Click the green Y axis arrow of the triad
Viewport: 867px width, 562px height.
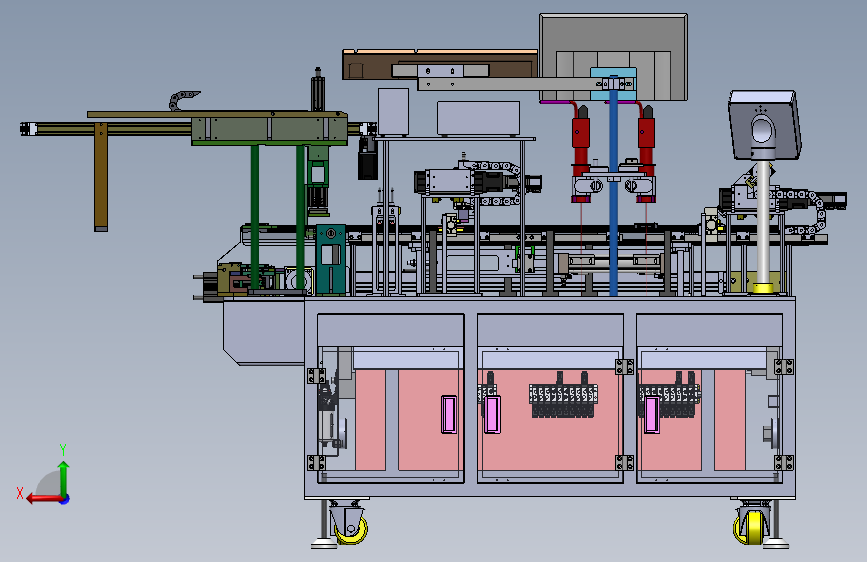click(x=64, y=478)
